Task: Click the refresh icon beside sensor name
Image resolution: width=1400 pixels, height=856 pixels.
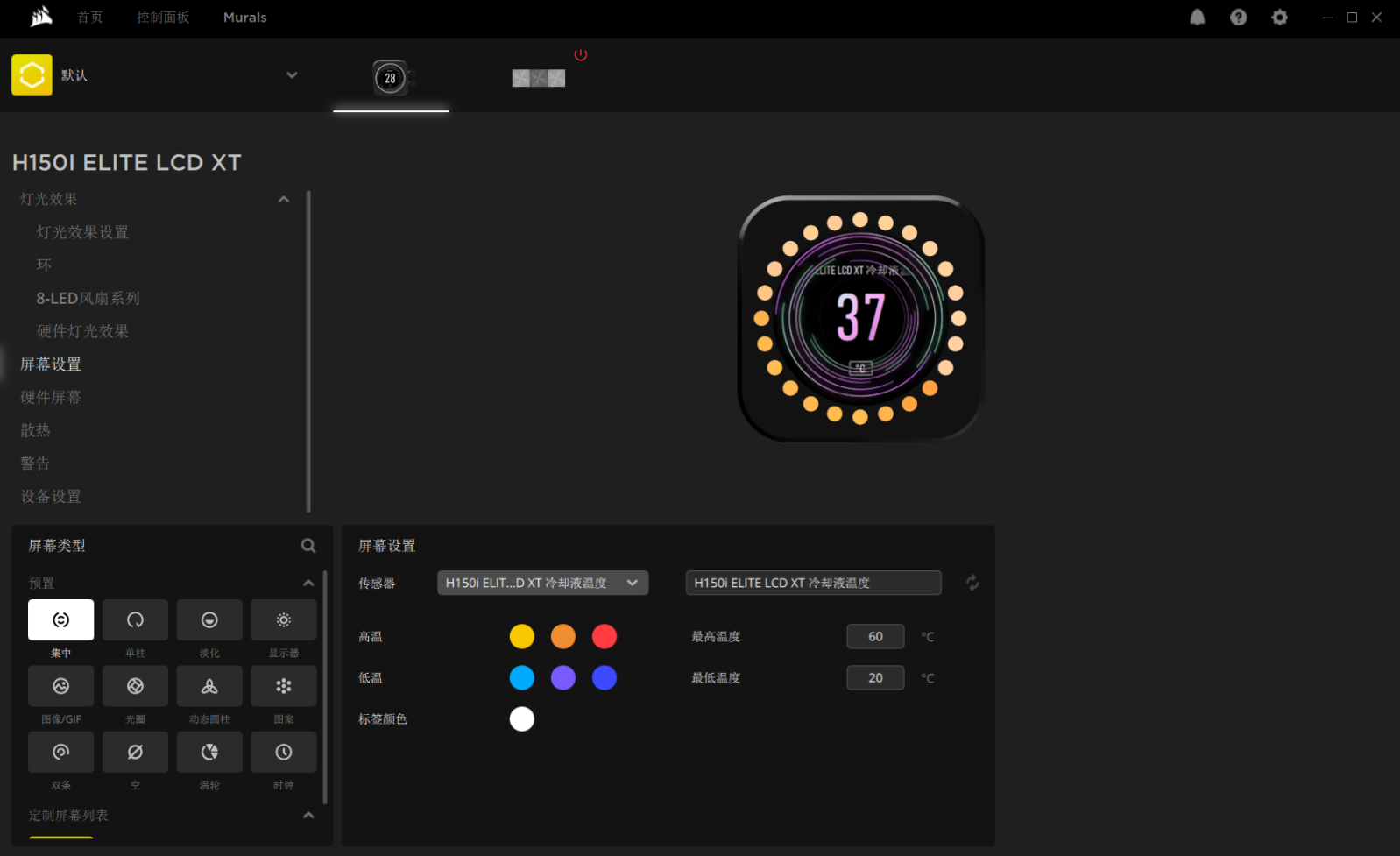Action: point(972,583)
